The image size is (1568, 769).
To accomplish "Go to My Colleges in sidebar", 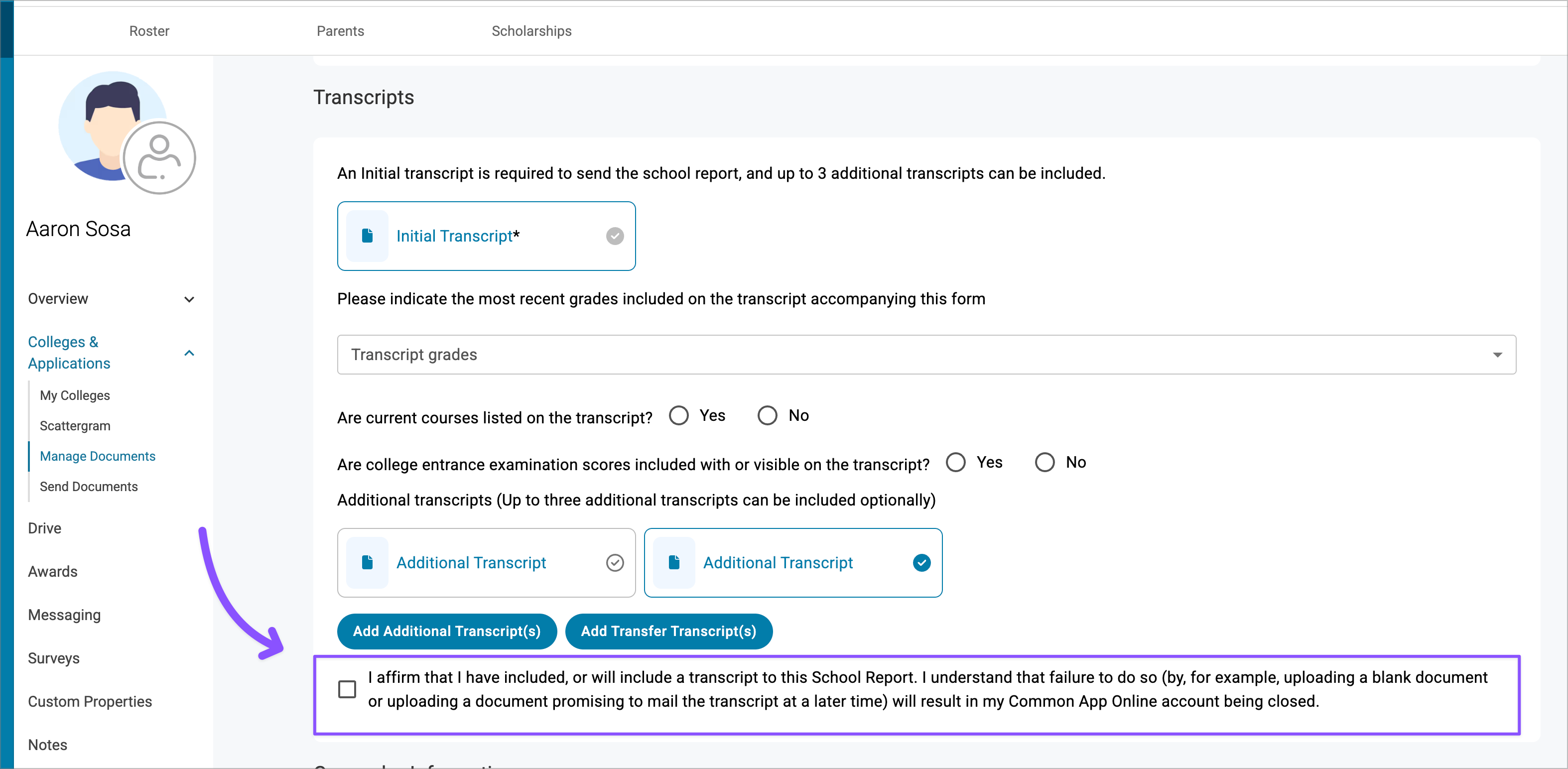I will 75,395.
